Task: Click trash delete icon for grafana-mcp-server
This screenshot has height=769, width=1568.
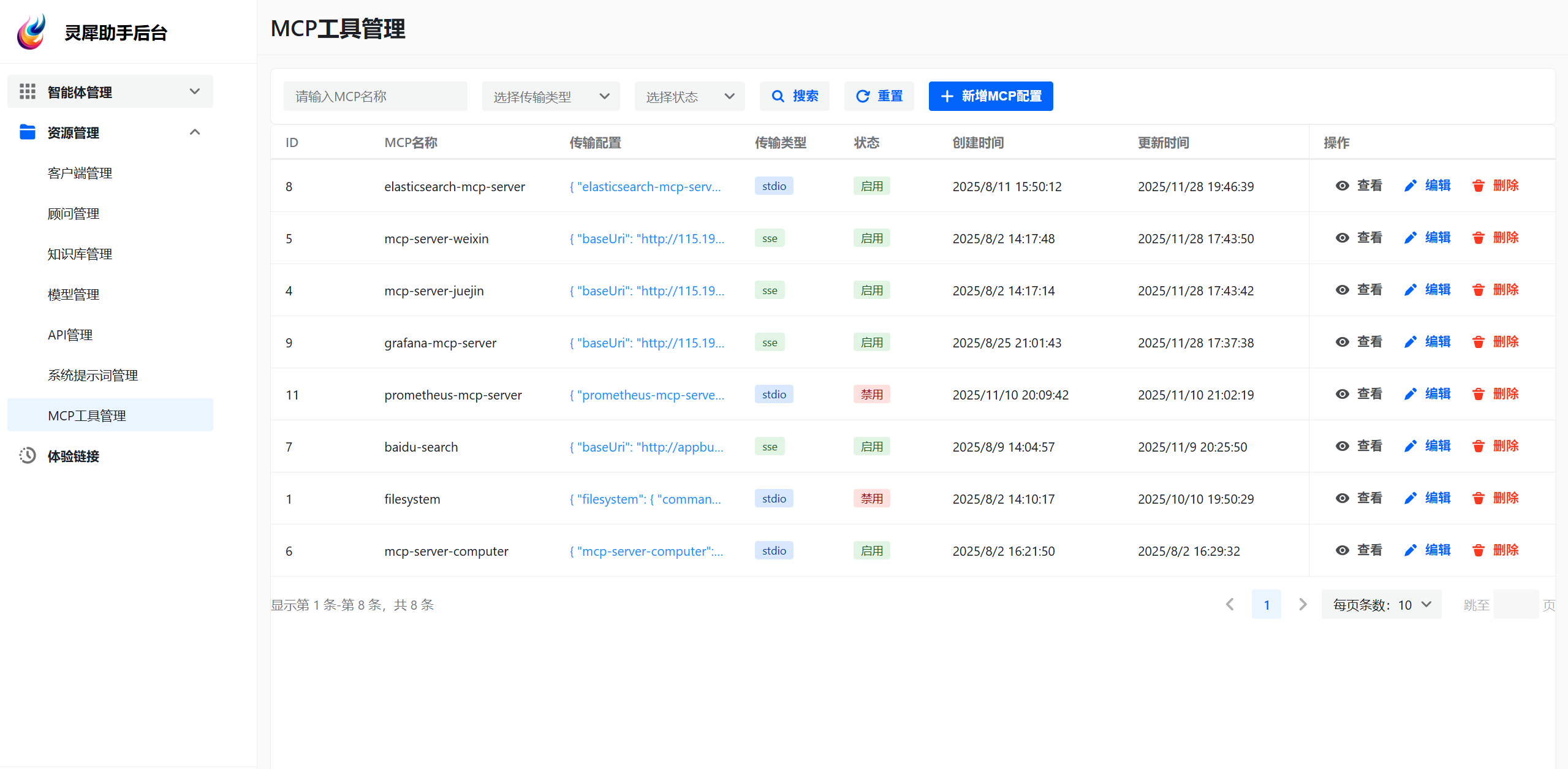Action: click(x=1478, y=342)
